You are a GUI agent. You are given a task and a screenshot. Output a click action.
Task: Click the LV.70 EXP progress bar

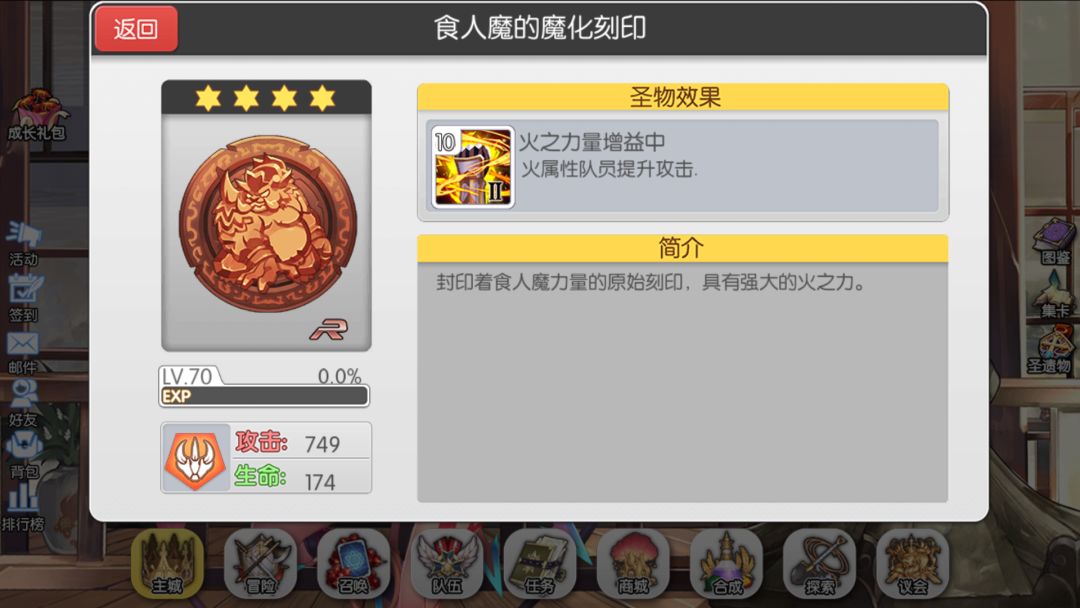tap(264, 396)
